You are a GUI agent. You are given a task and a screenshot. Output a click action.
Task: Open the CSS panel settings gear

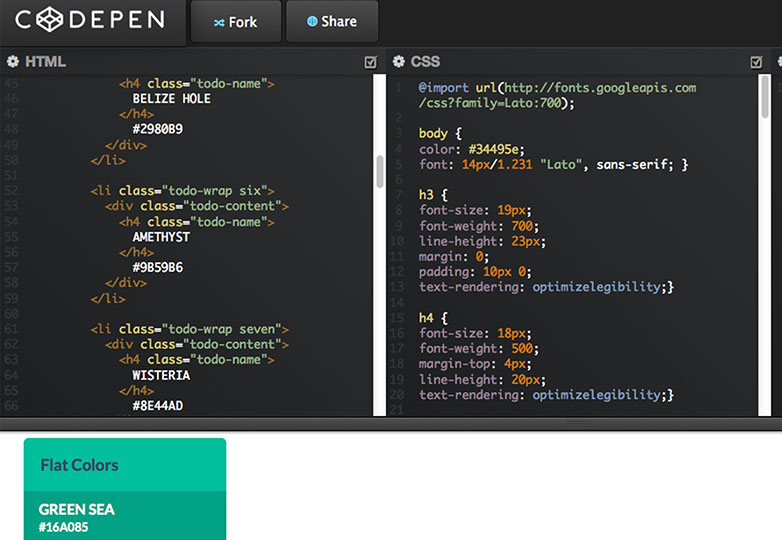point(398,62)
